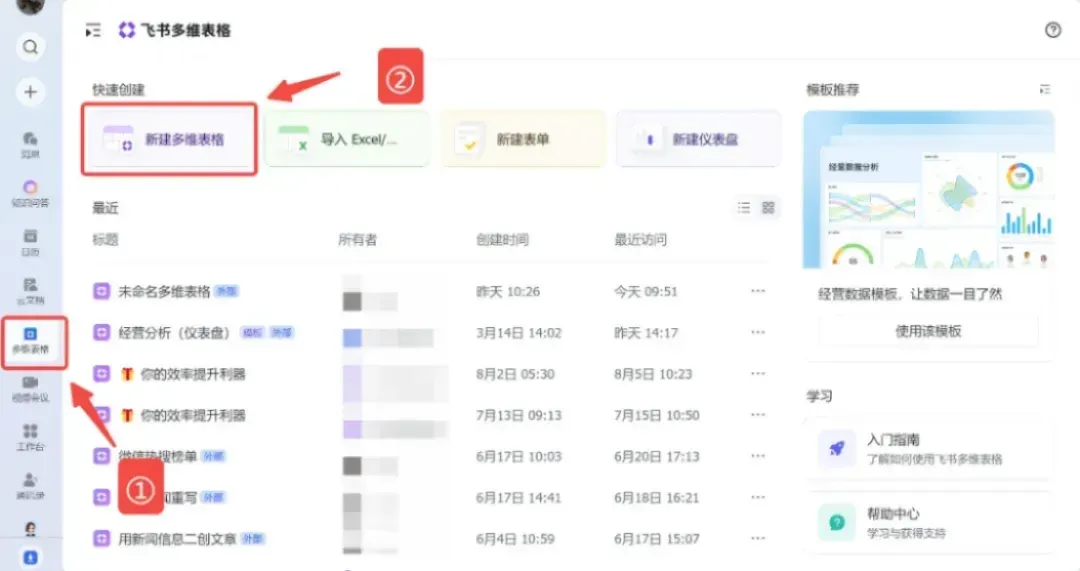Click the 使用该模板 button

pos(928,331)
